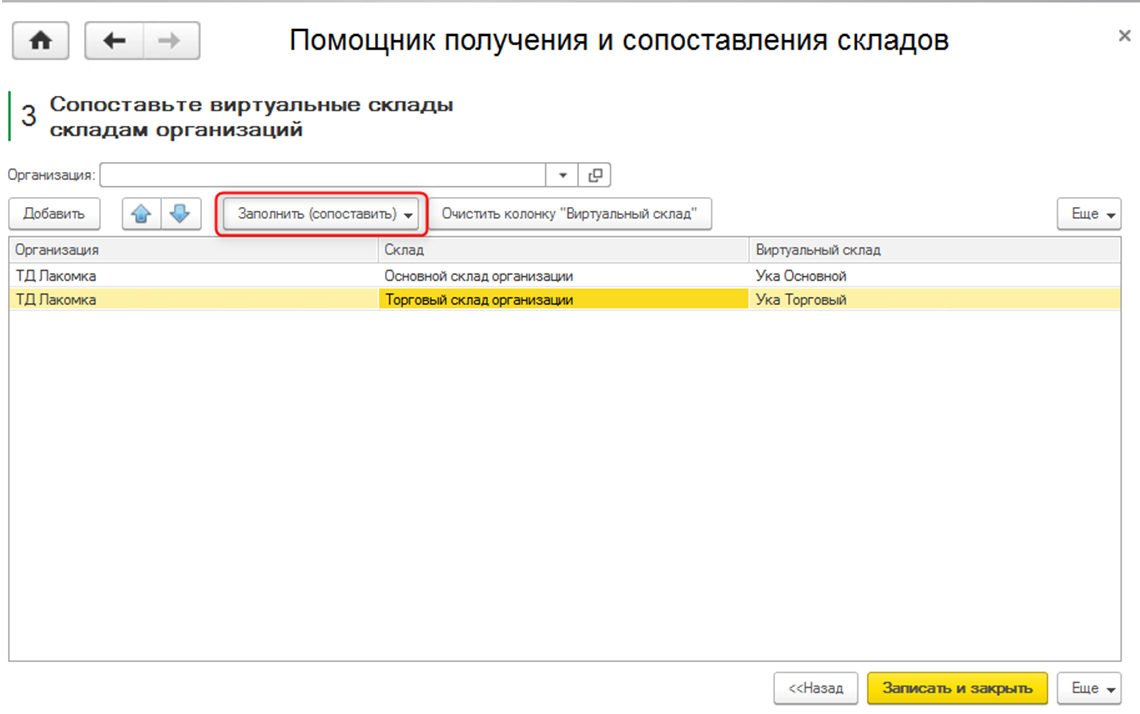Click the Home icon button
This screenshot has height=714, width=1140.
40,41
